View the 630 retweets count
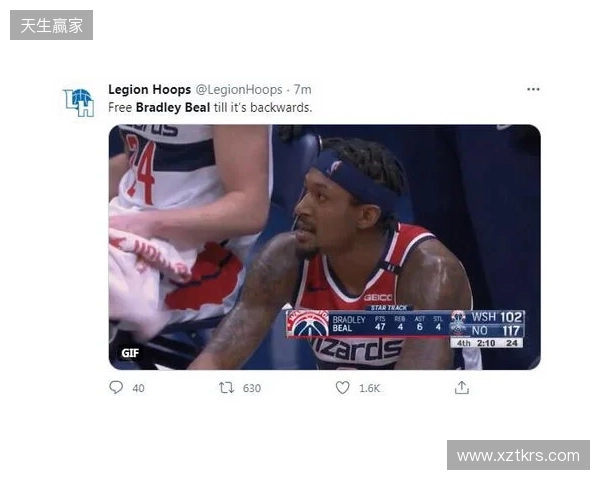The width and height of the screenshot is (600, 480). coord(252,388)
